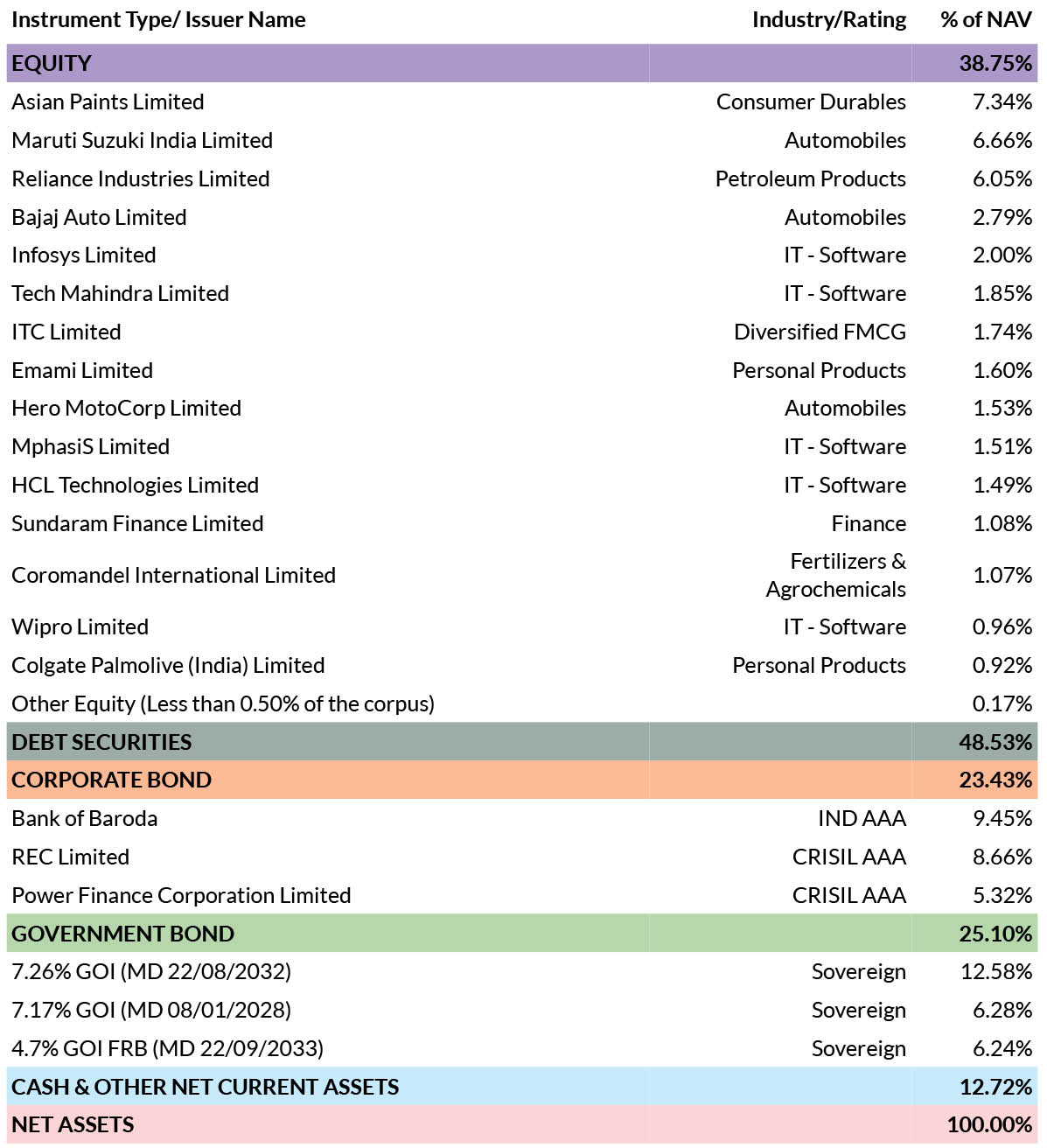This screenshot has width=1047, height=1148.
Task: Select the IND AAA rating cell
Action: click(862, 818)
